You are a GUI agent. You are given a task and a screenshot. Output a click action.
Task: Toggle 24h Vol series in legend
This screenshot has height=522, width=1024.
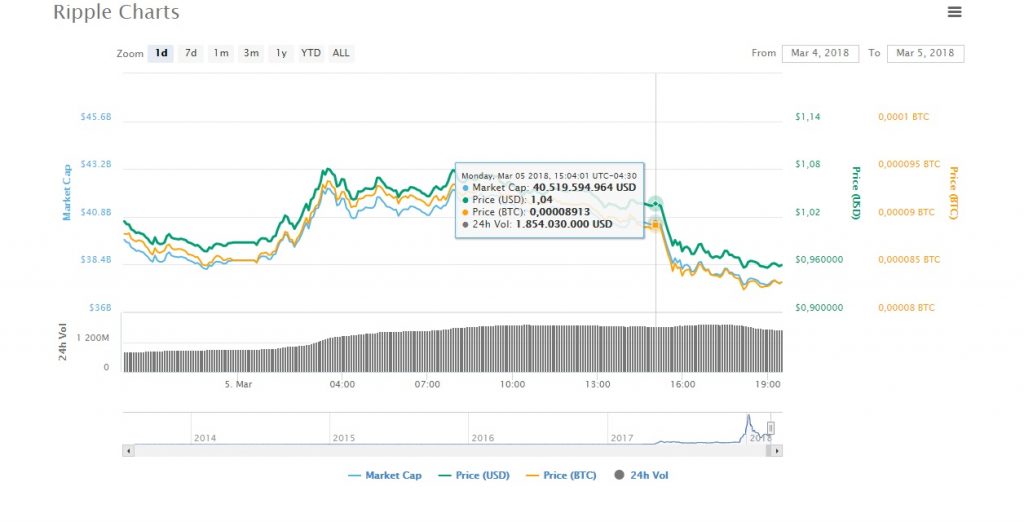tap(641, 476)
